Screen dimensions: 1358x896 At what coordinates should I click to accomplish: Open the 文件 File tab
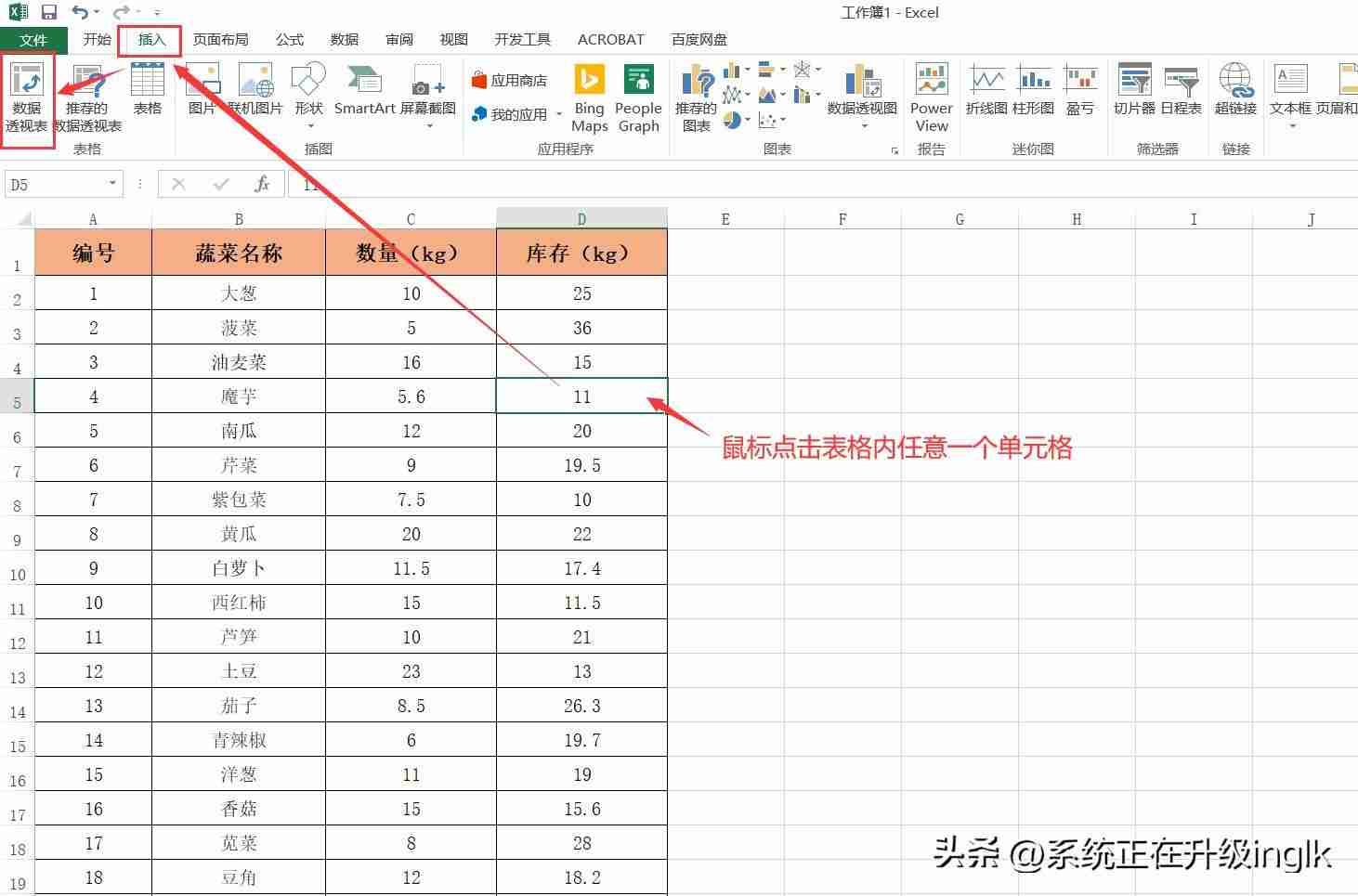pyautogui.click(x=33, y=40)
